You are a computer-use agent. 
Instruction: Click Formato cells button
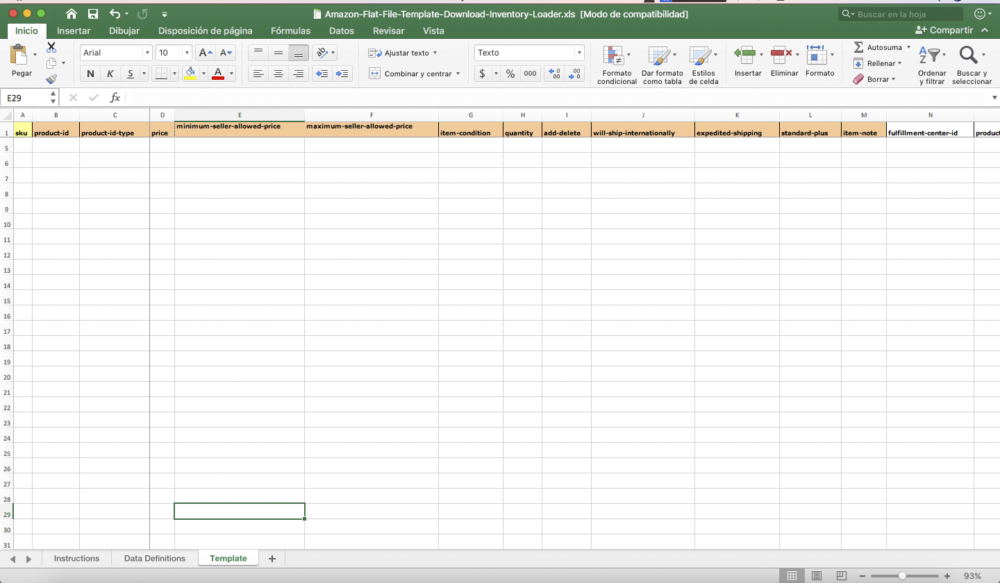pyautogui.click(x=820, y=61)
